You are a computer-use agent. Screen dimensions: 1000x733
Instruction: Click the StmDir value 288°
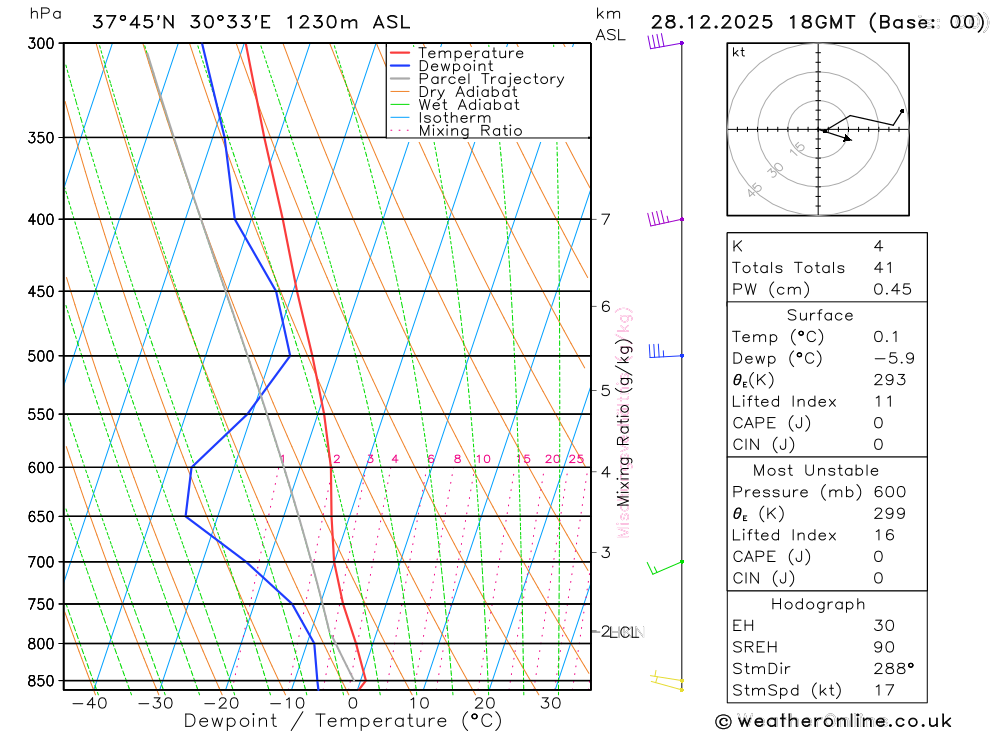pos(893,669)
